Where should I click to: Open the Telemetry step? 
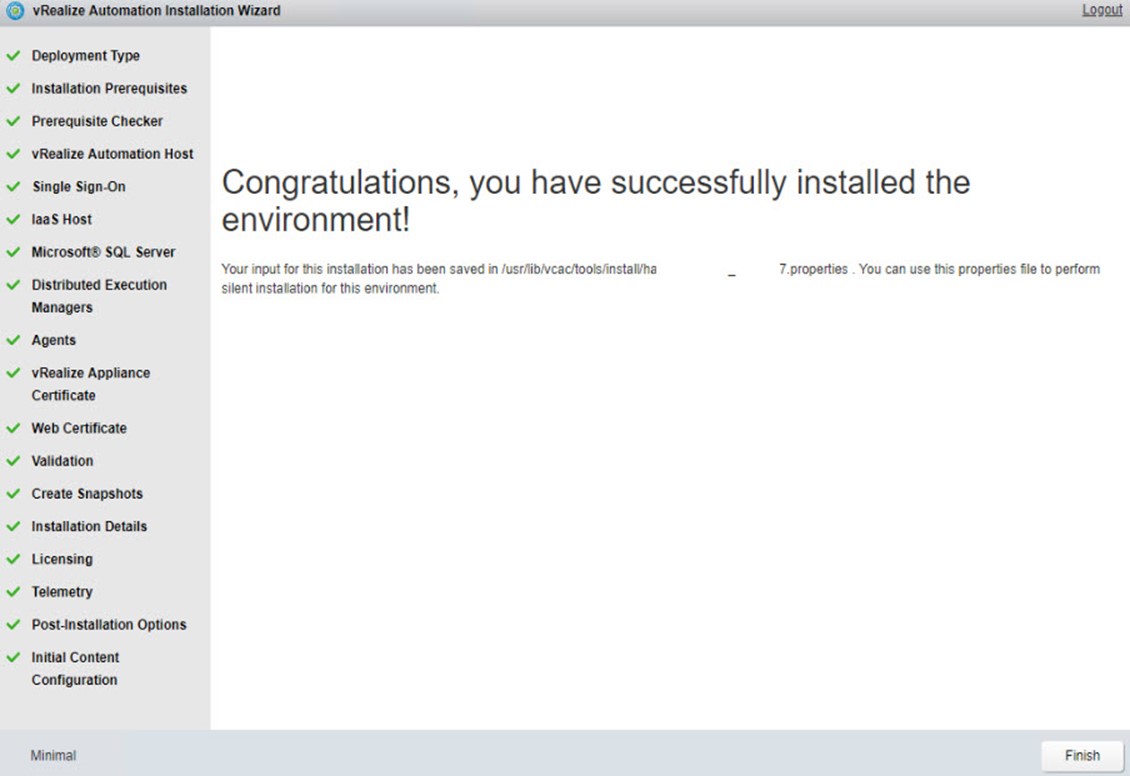click(62, 592)
